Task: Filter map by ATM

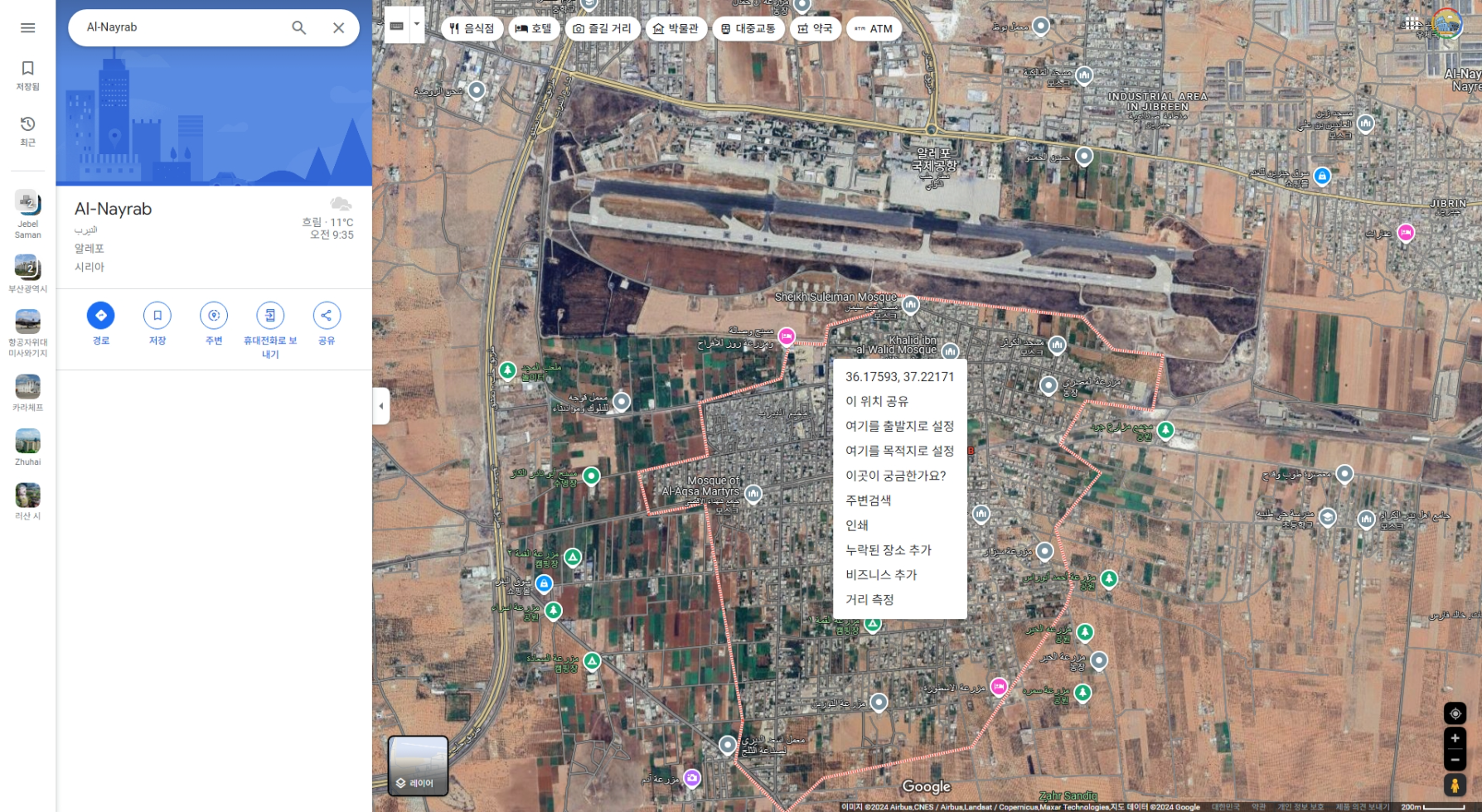Action: 874,28
